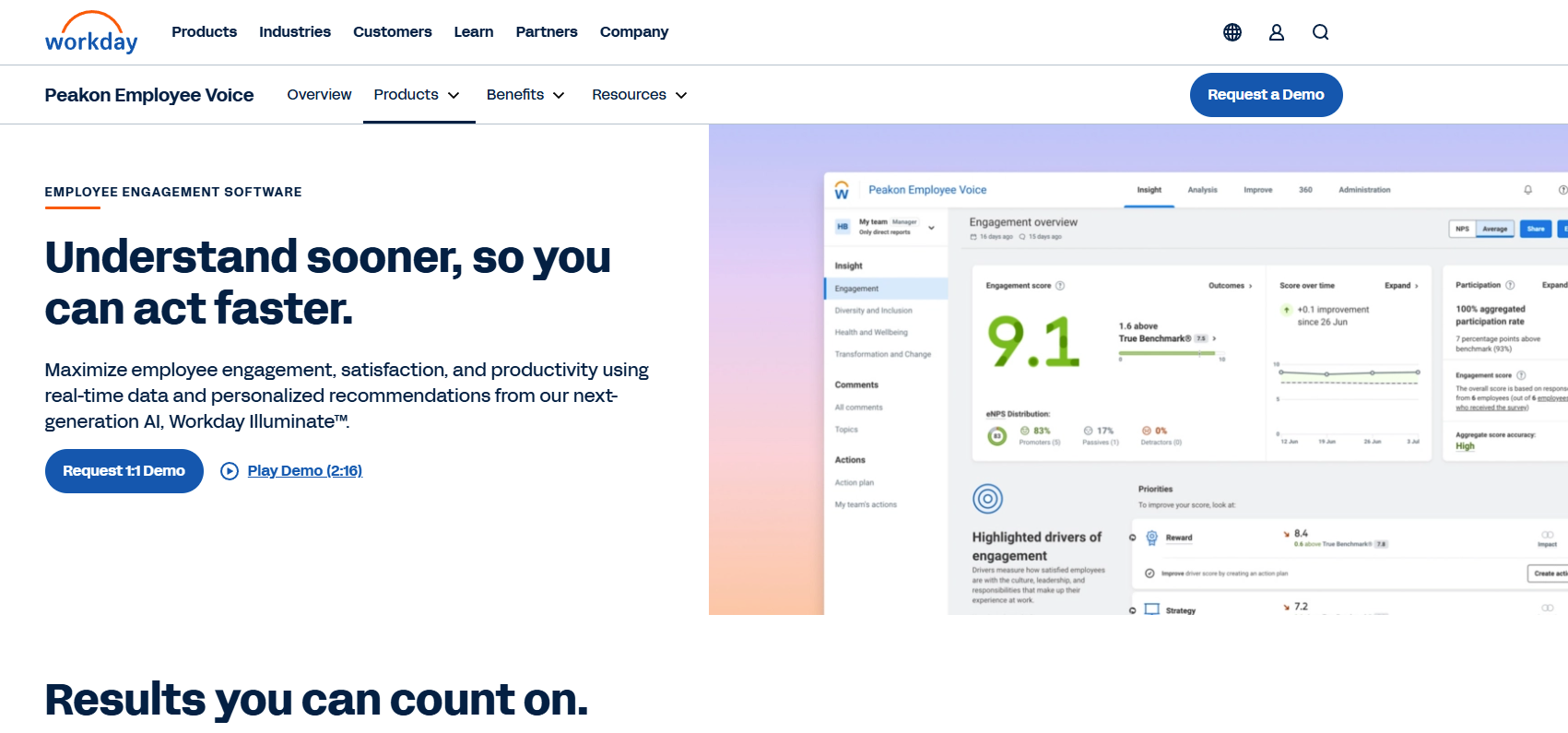Switch to the Administration tab in preview
The image size is (1568, 733).
(x=1364, y=190)
